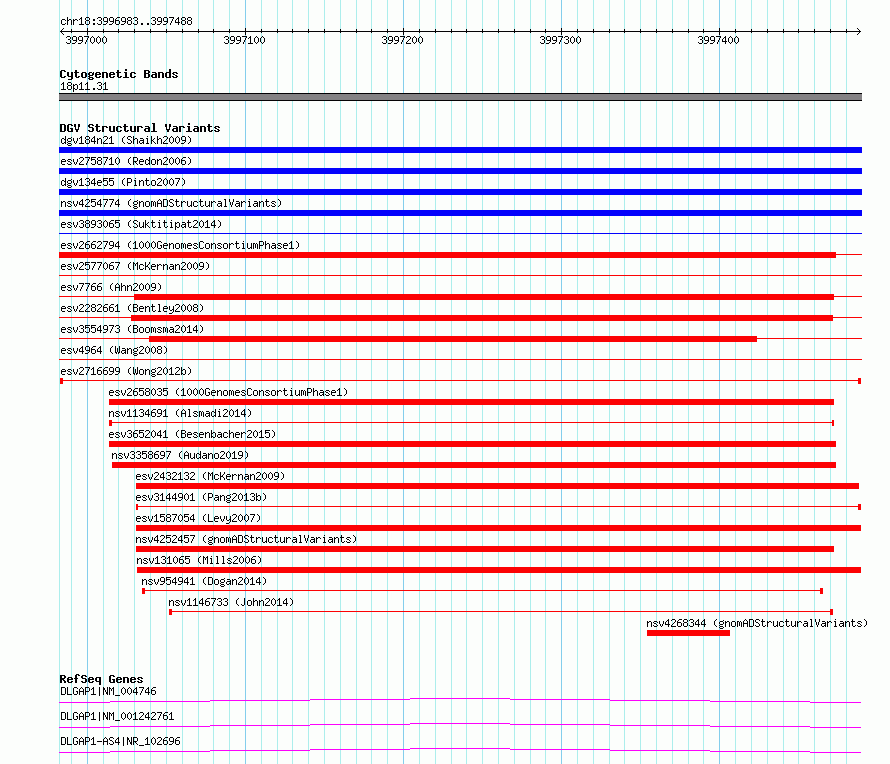Click the nsv4254774 (gnomADStructuralVariants) label

point(171,203)
